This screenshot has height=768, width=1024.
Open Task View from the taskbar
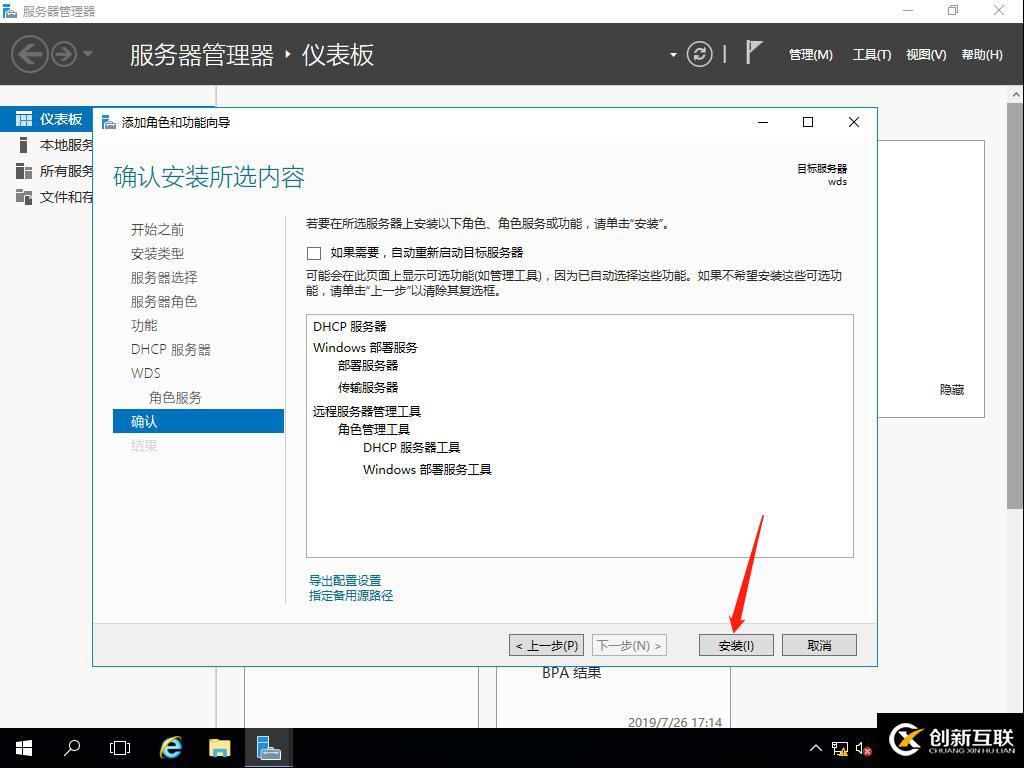(119, 747)
